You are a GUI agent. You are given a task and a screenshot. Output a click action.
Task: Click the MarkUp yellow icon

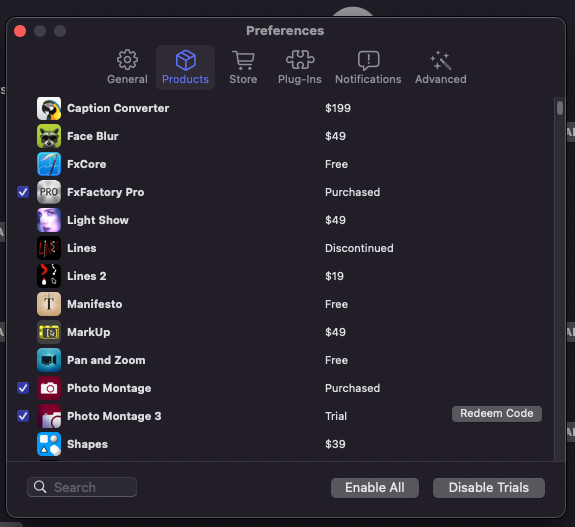point(49,332)
